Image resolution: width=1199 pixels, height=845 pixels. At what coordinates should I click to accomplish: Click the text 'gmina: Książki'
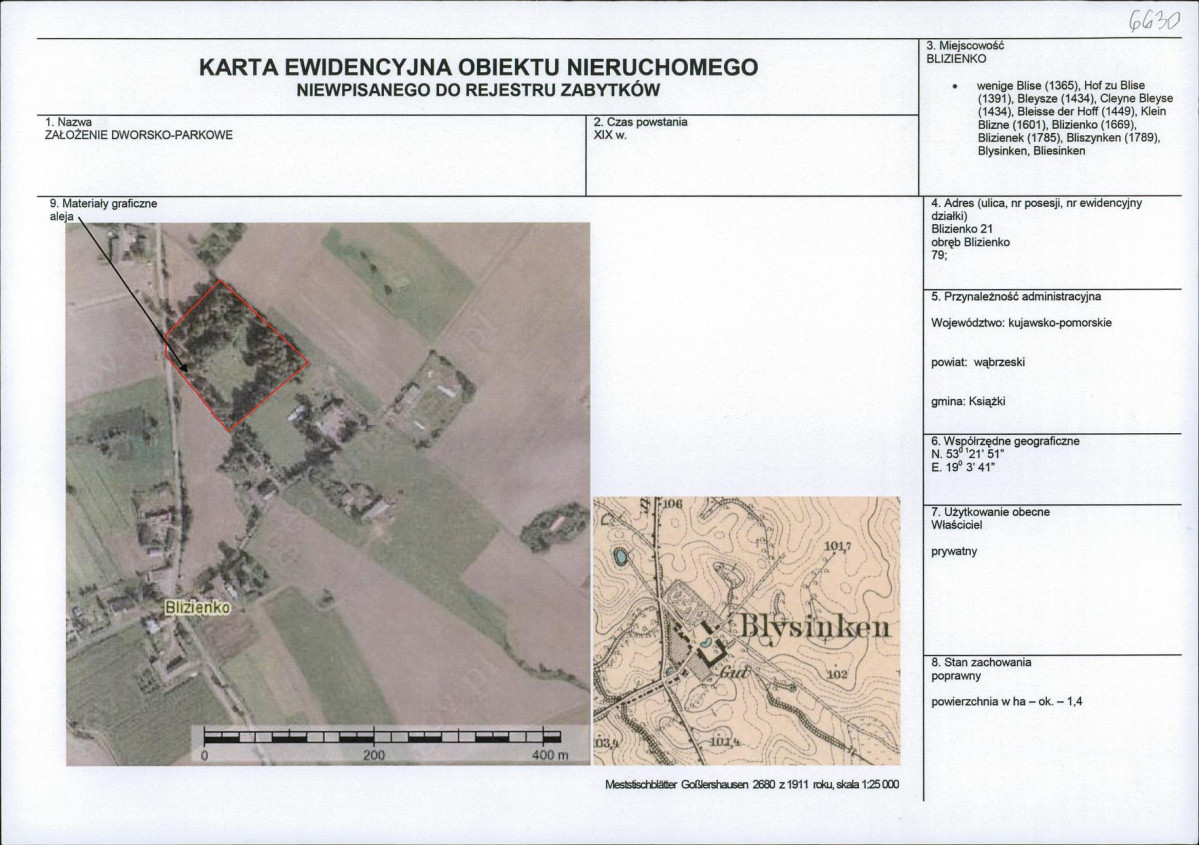(968, 401)
